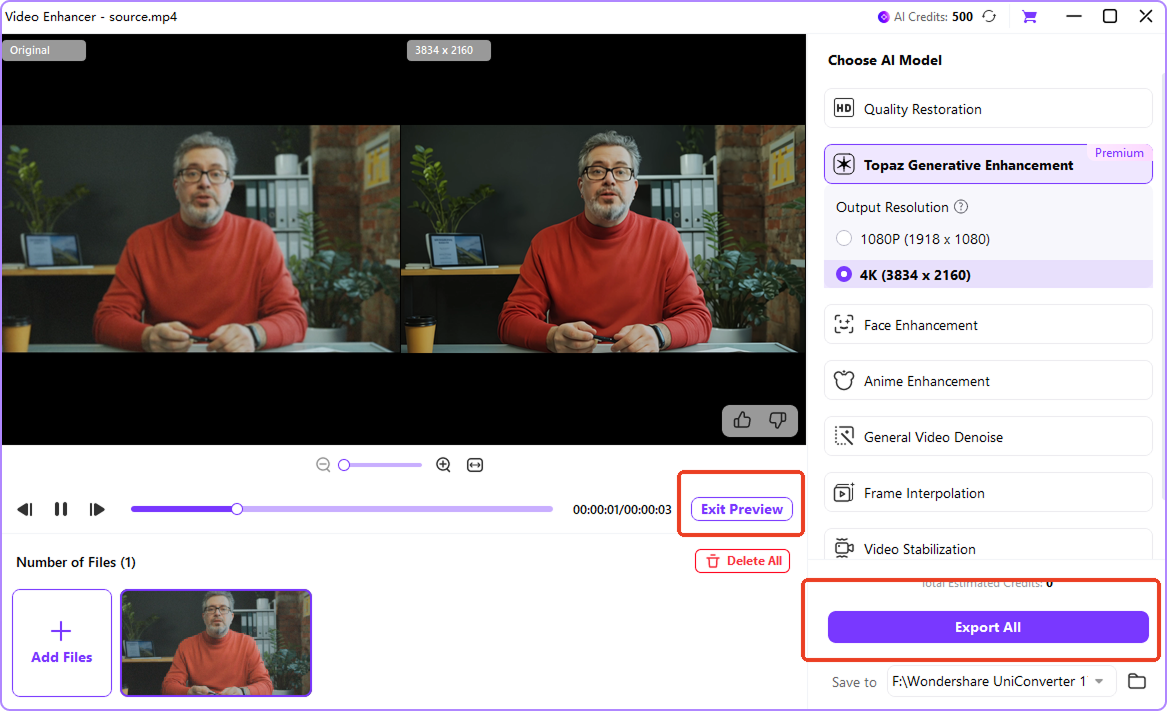Image resolution: width=1167 pixels, height=711 pixels.
Task: Select 1080P (1918 x 1080) resolution
Action: point(843,239)
